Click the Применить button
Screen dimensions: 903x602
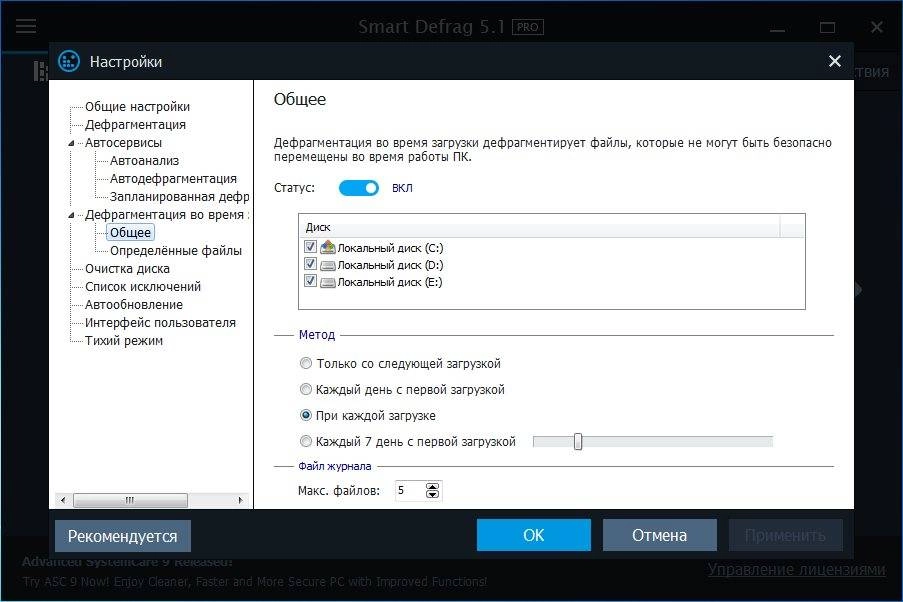tap(786, 535)
